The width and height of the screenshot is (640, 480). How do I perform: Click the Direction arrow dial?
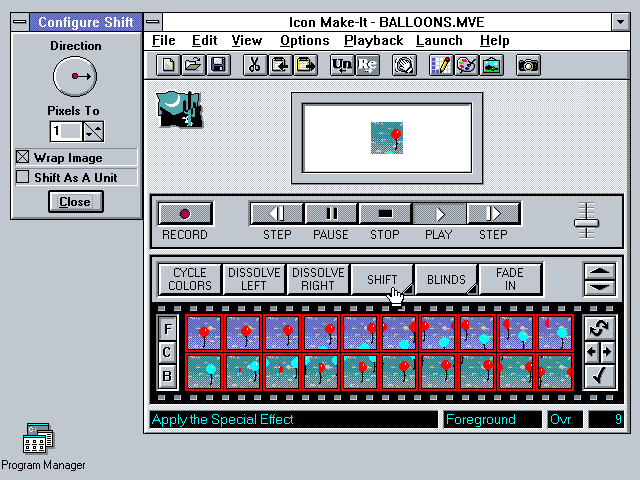point(75,76)
